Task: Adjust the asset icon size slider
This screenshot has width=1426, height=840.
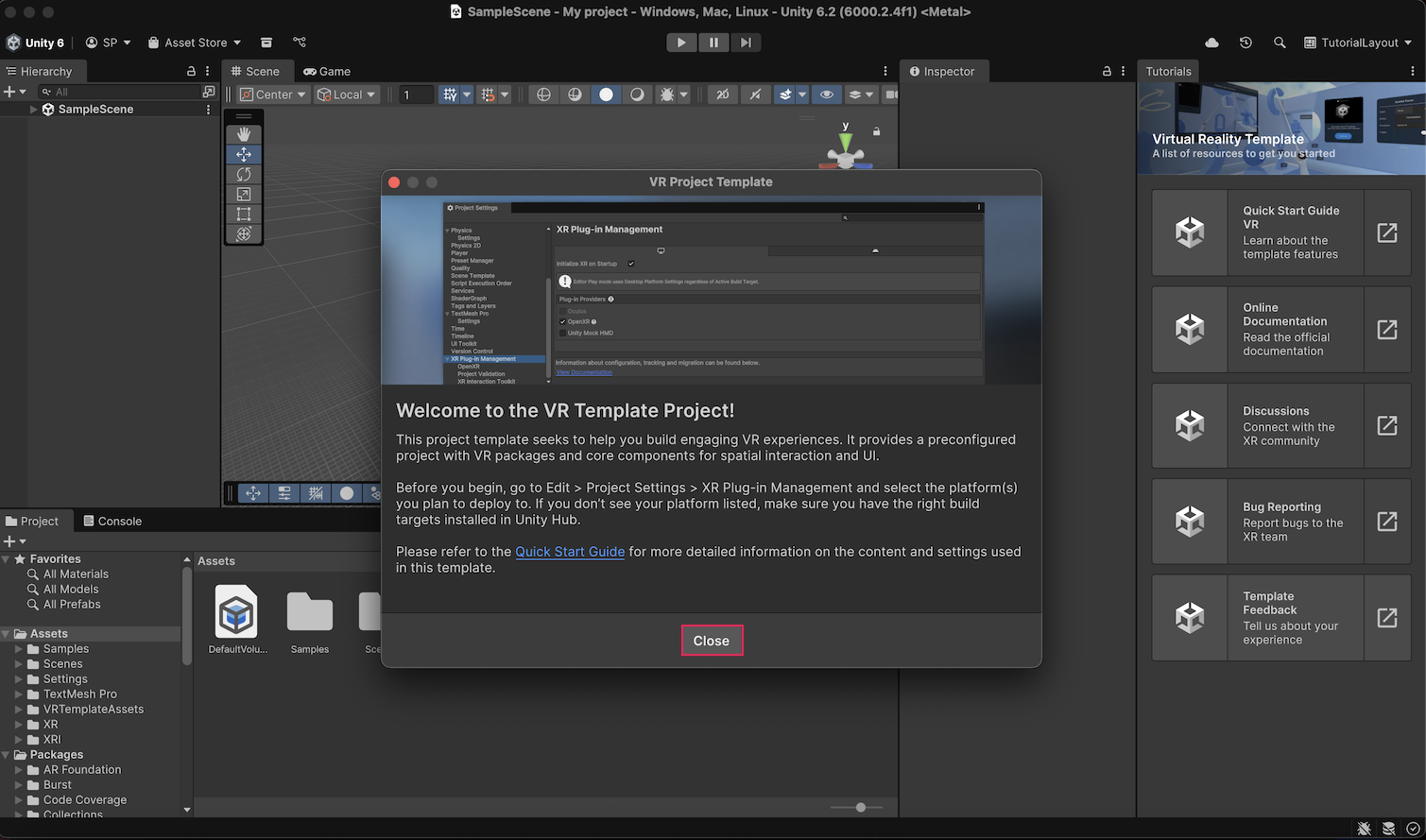Action: (860, 807)
